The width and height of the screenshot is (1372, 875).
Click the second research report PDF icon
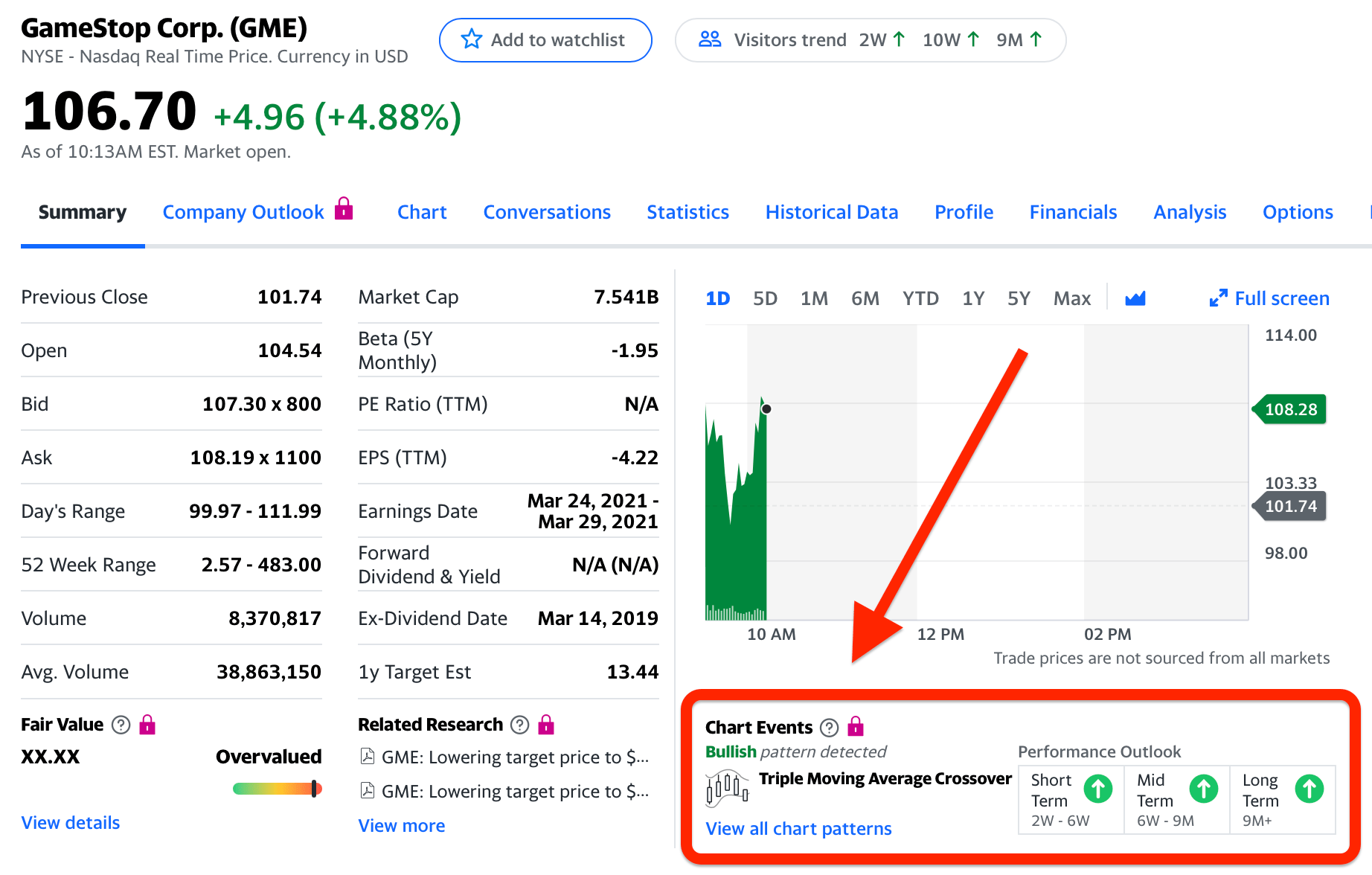pos(368,790)
